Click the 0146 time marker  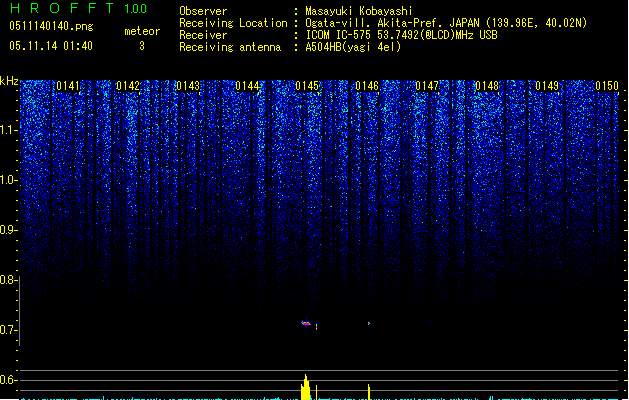point(367,86)
